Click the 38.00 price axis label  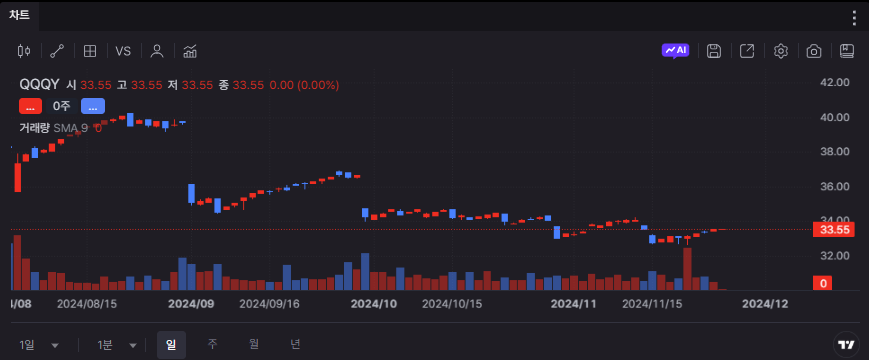click(x=835, y=151)
